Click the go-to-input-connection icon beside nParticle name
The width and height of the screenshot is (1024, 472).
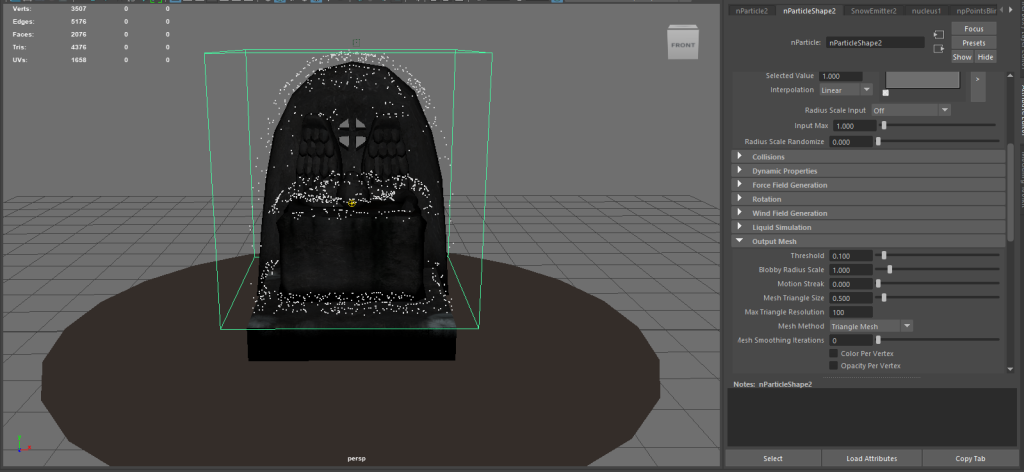[x=938, y=35]
